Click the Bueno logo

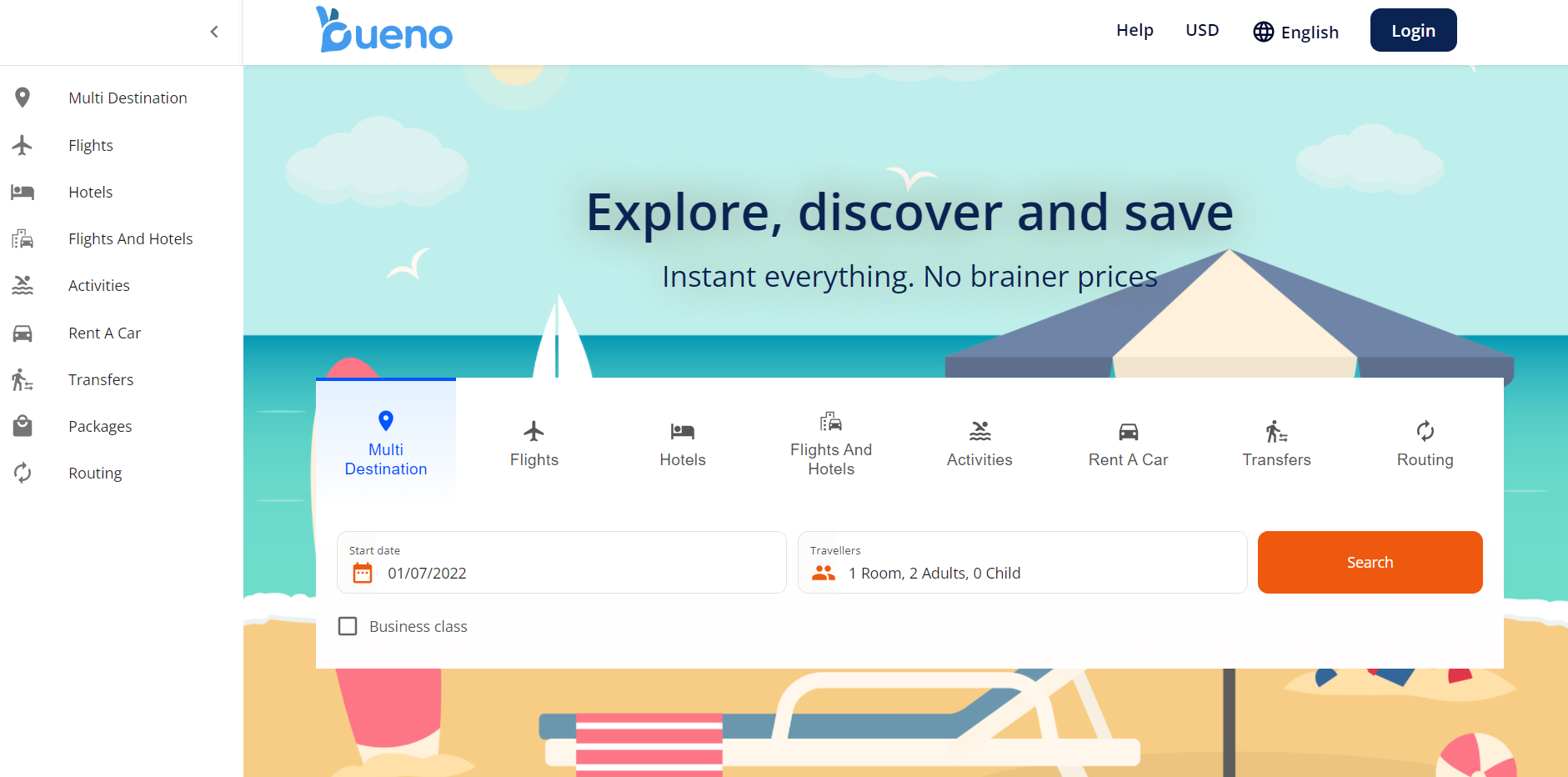(384, 31)
